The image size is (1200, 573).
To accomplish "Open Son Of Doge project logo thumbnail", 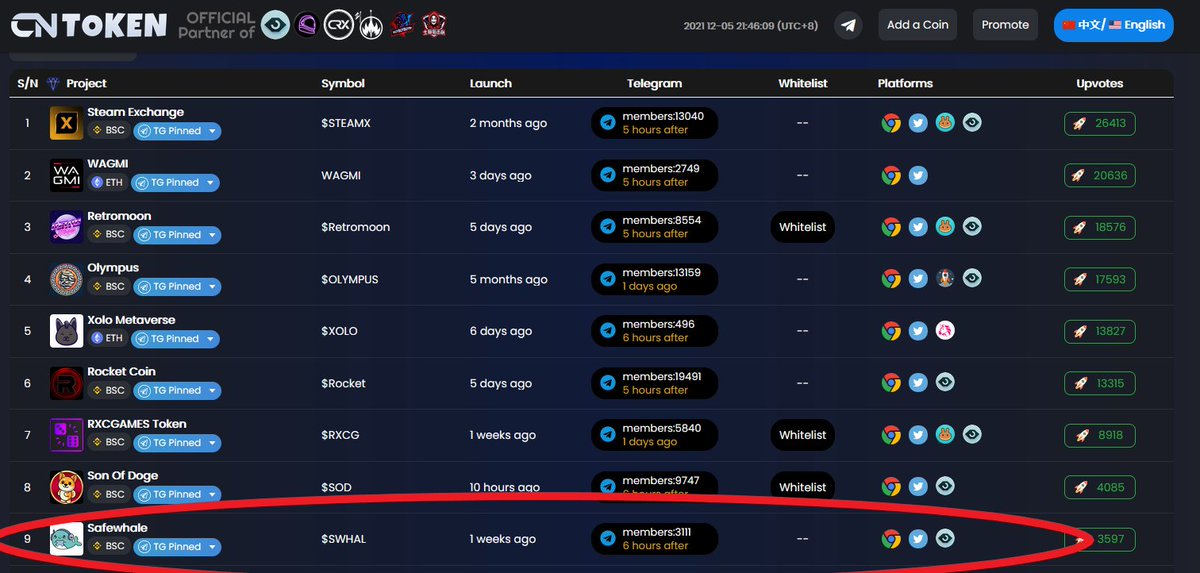I will point(66,488).
